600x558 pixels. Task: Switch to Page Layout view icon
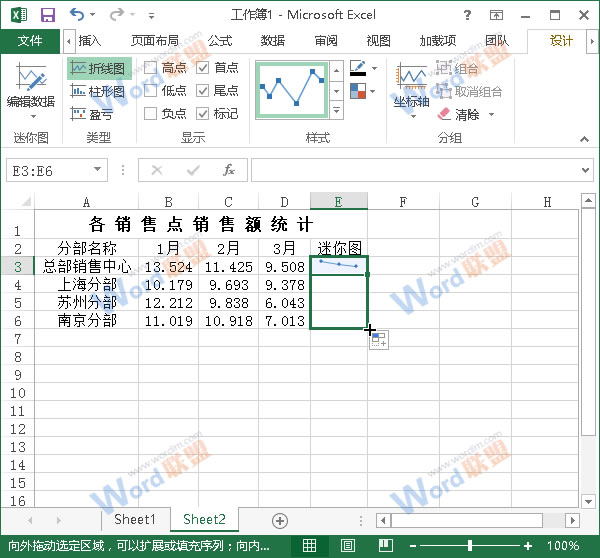347,545
